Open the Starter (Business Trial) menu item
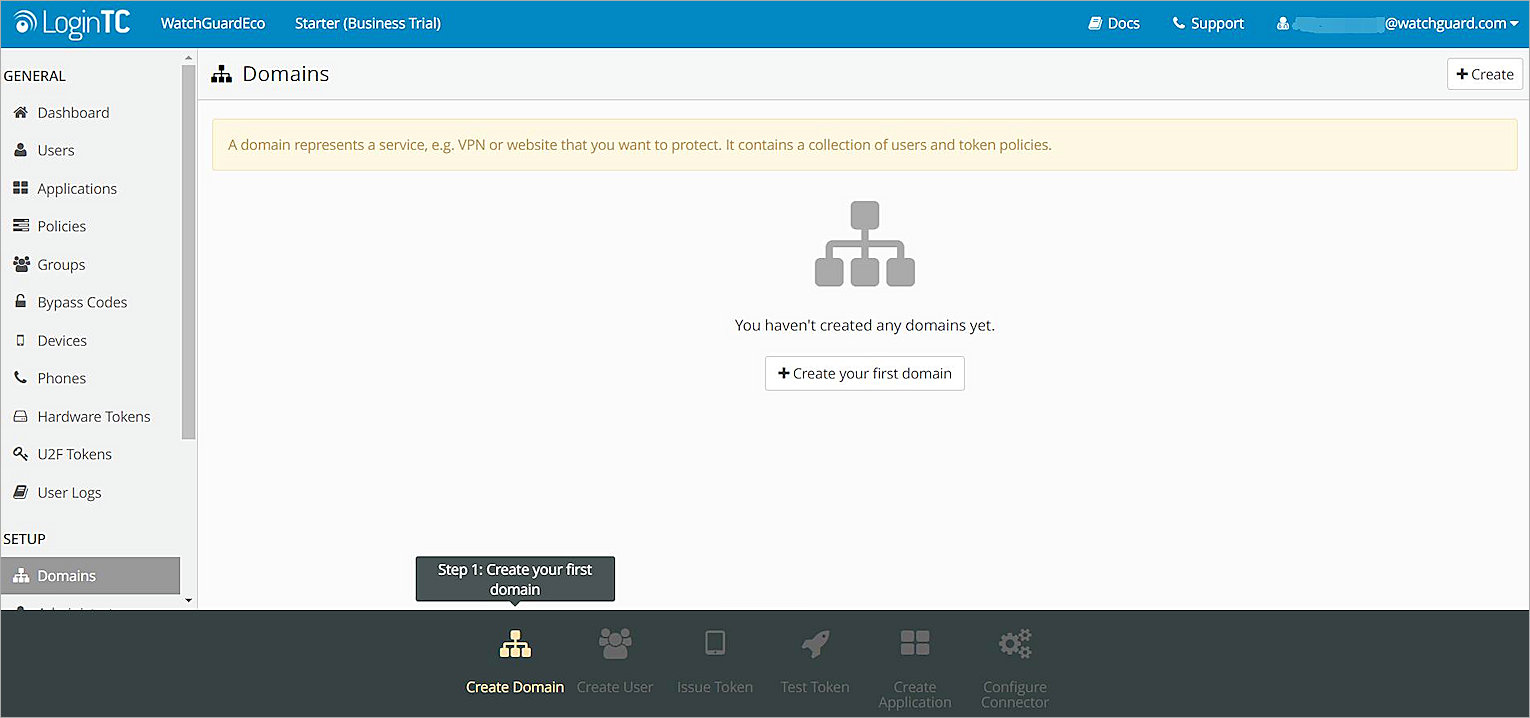The image size is (1530, 718). pyautogui.click(x=367, y=22)
